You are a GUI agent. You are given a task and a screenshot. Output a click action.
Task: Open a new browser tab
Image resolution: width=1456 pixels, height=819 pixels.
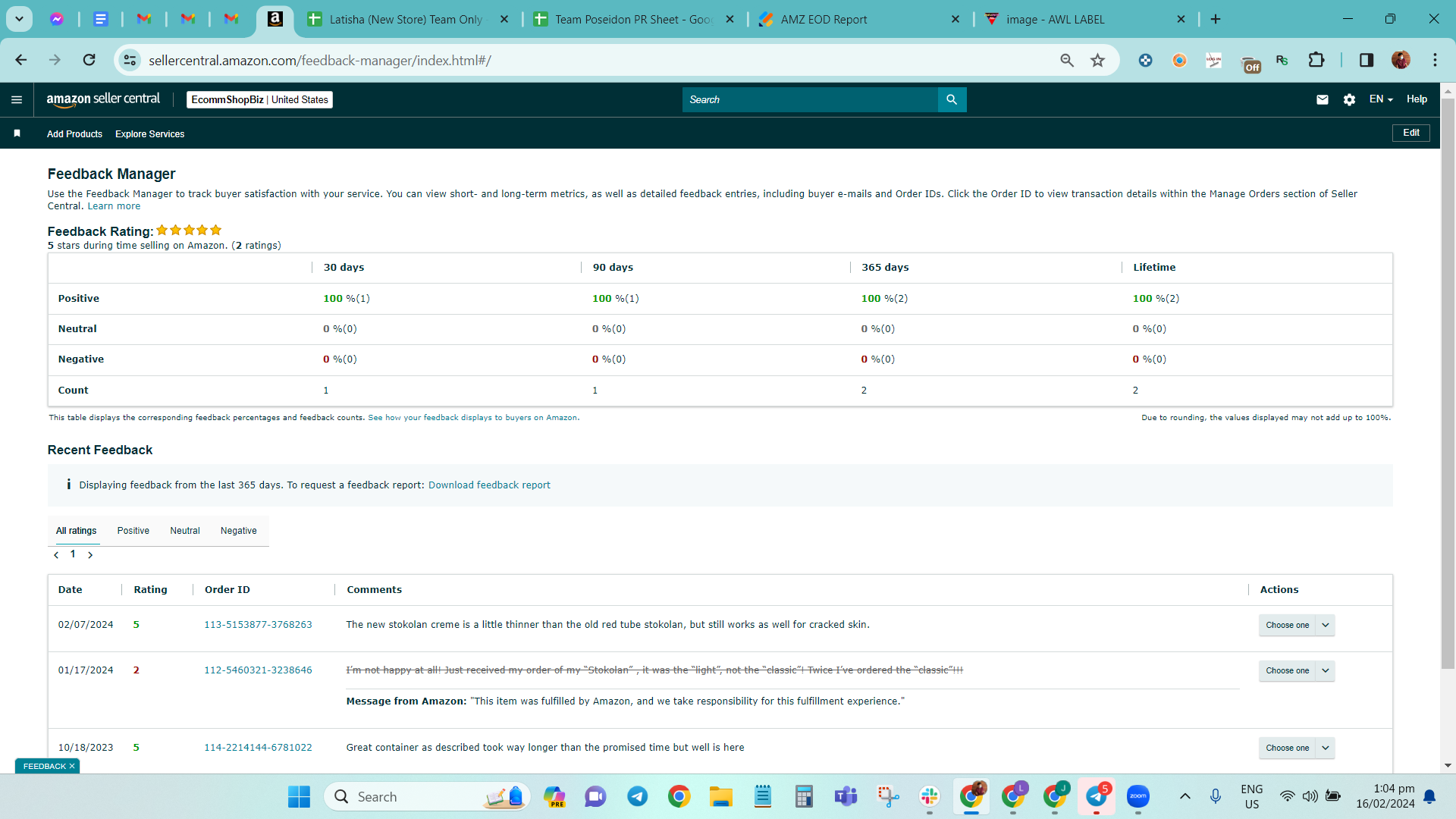[1216, 19]
